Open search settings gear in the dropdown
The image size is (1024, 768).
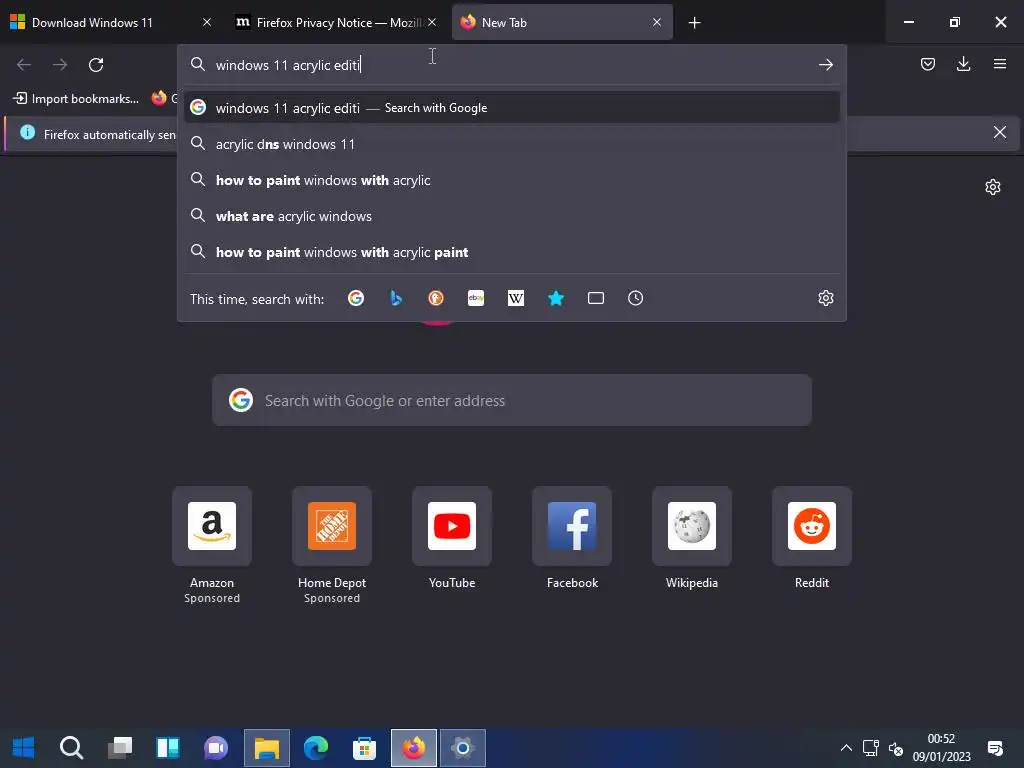pyautogui.click(x=825, y=298)
